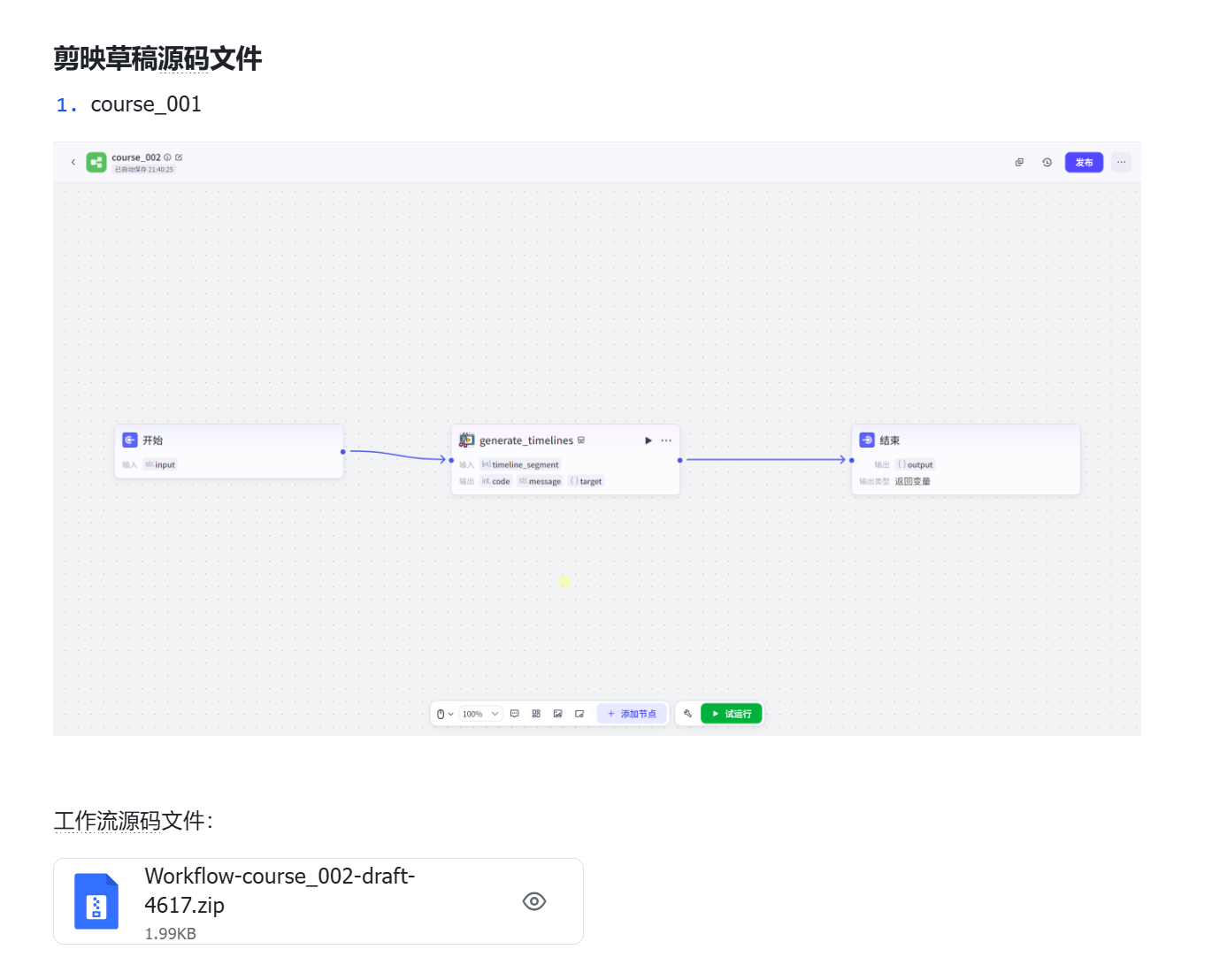Click the input variable tag in start node
Screen dimensions: 1212x980
(160, 464)
